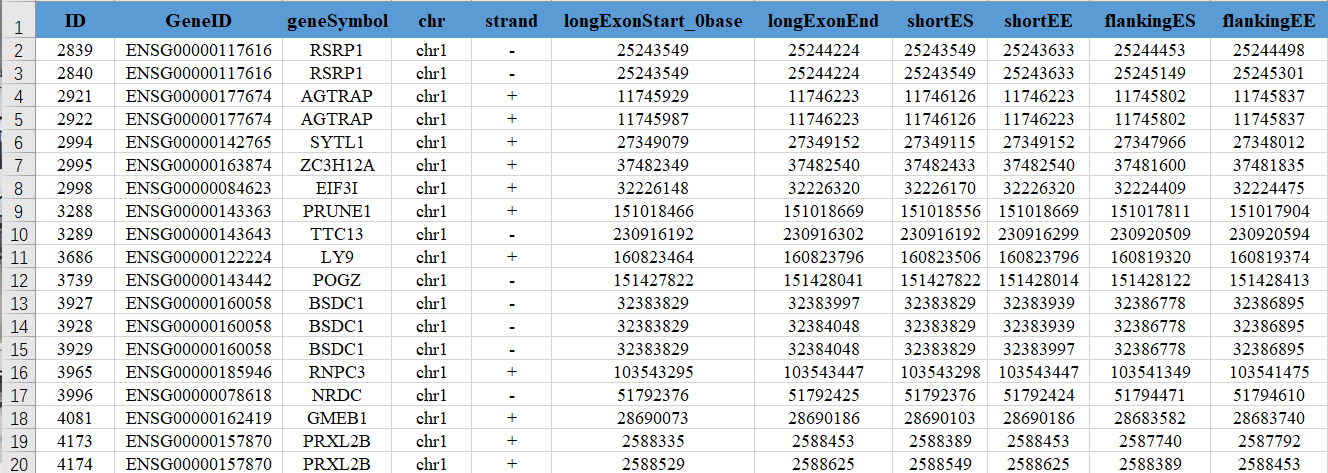Click flankingES cell 37481600
The image size is (1328, 473).
click(1150, 165)
